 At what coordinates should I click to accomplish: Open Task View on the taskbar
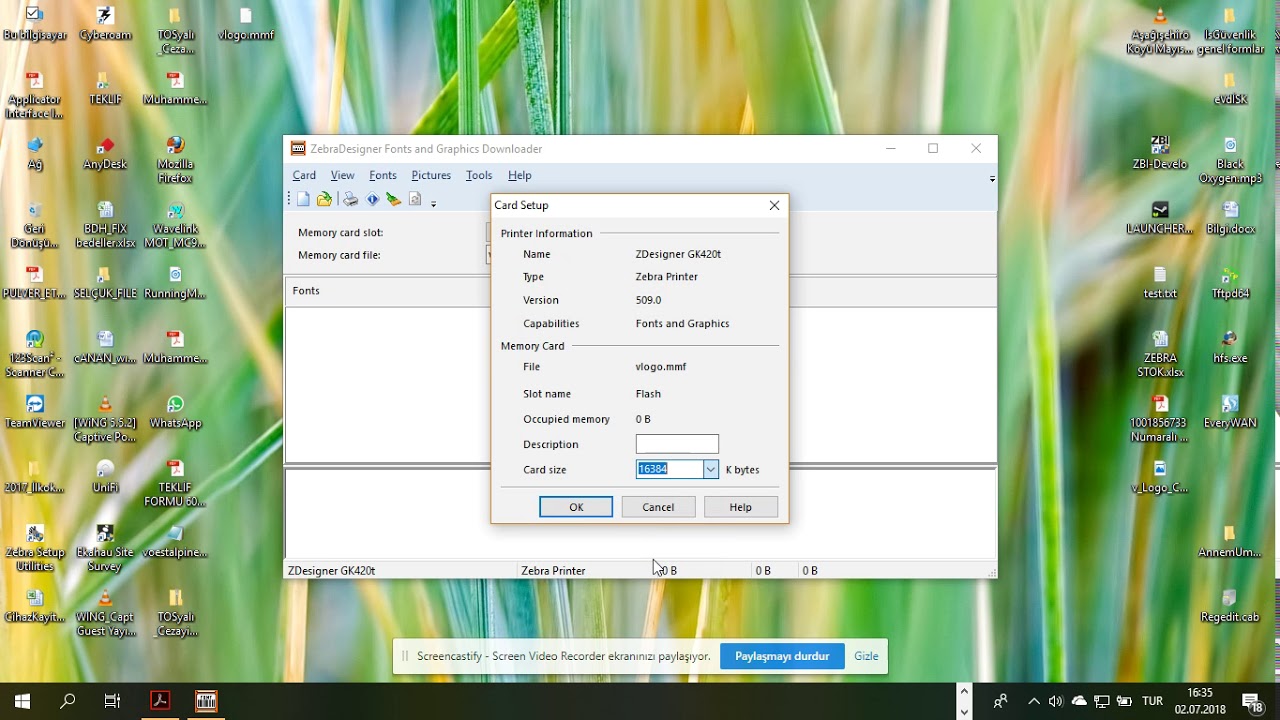pyautogui.click(x=112, y=701)
